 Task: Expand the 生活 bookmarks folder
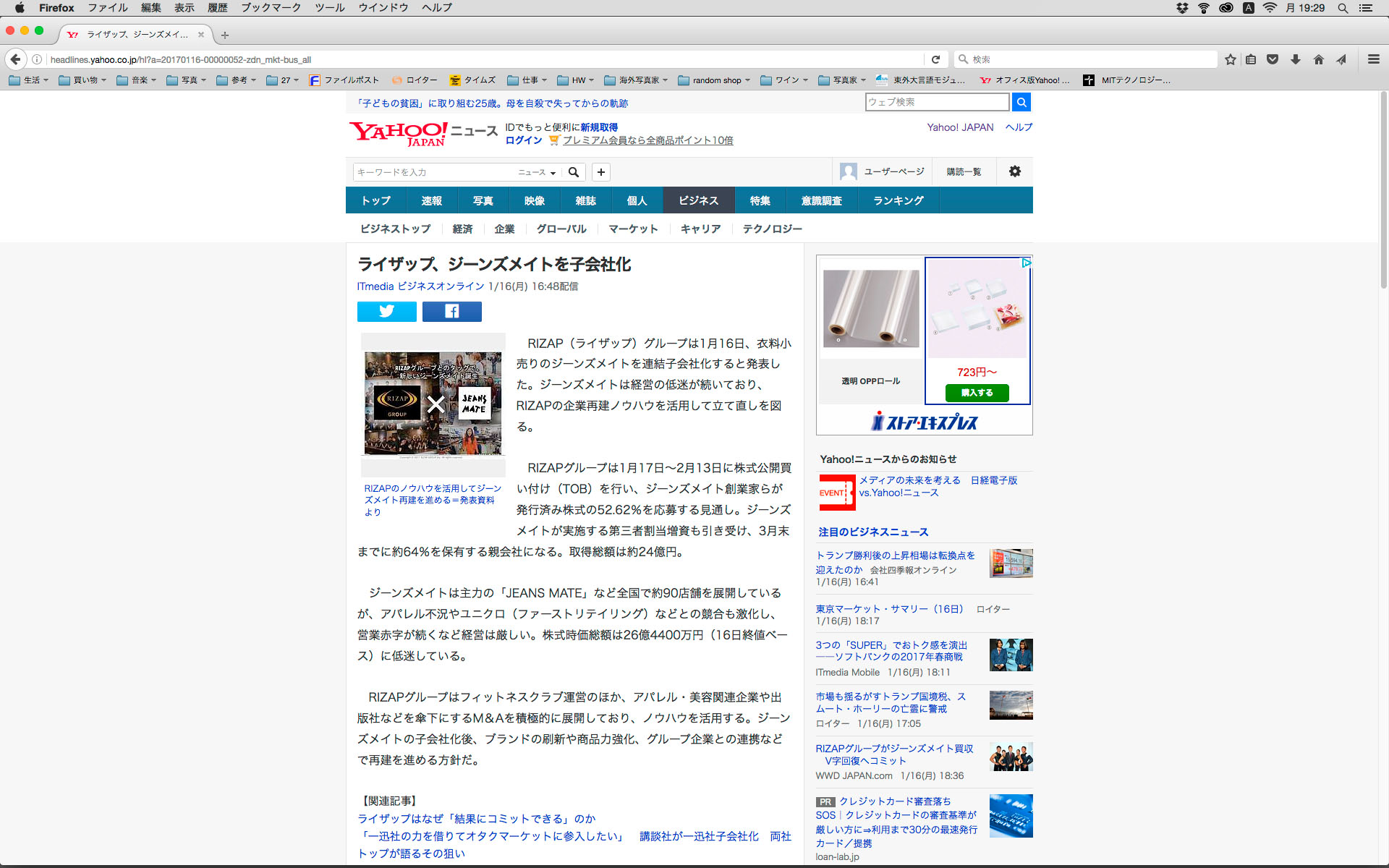[x=29, y=80]
